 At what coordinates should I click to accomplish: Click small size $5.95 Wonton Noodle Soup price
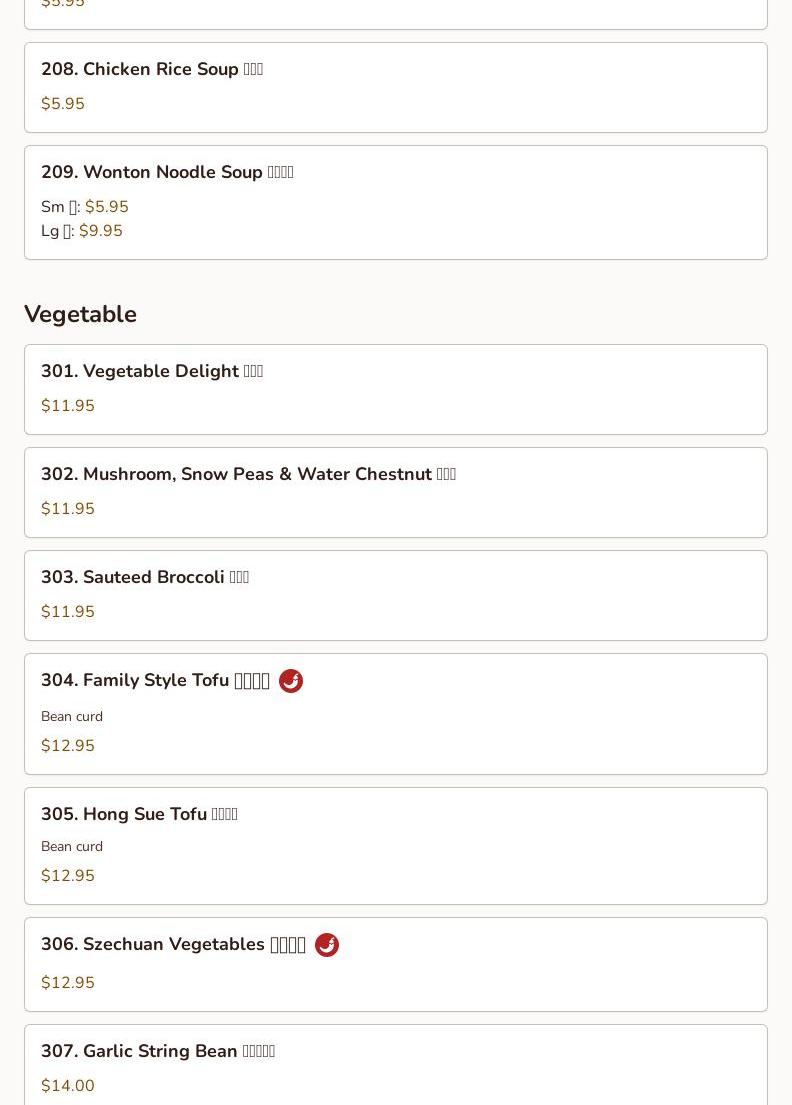pos(106,207)
